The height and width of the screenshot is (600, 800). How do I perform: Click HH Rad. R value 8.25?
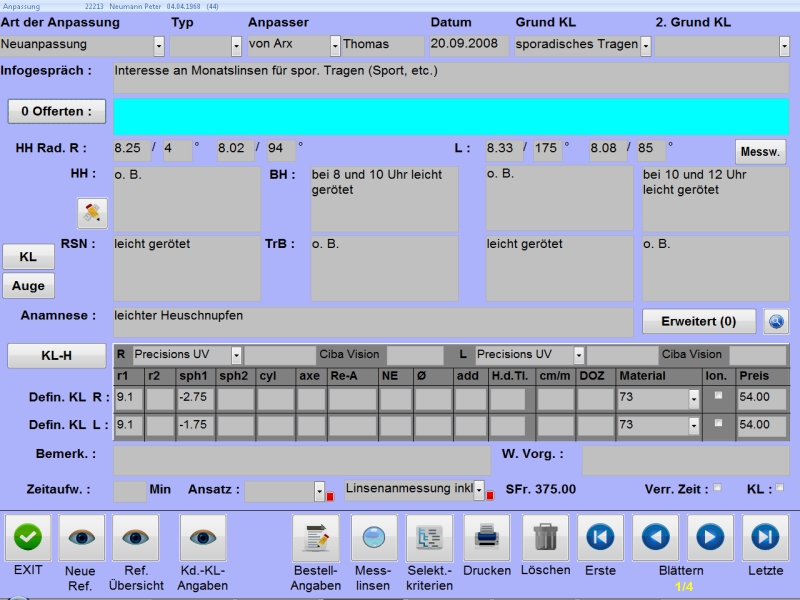(x=132, y=150)
